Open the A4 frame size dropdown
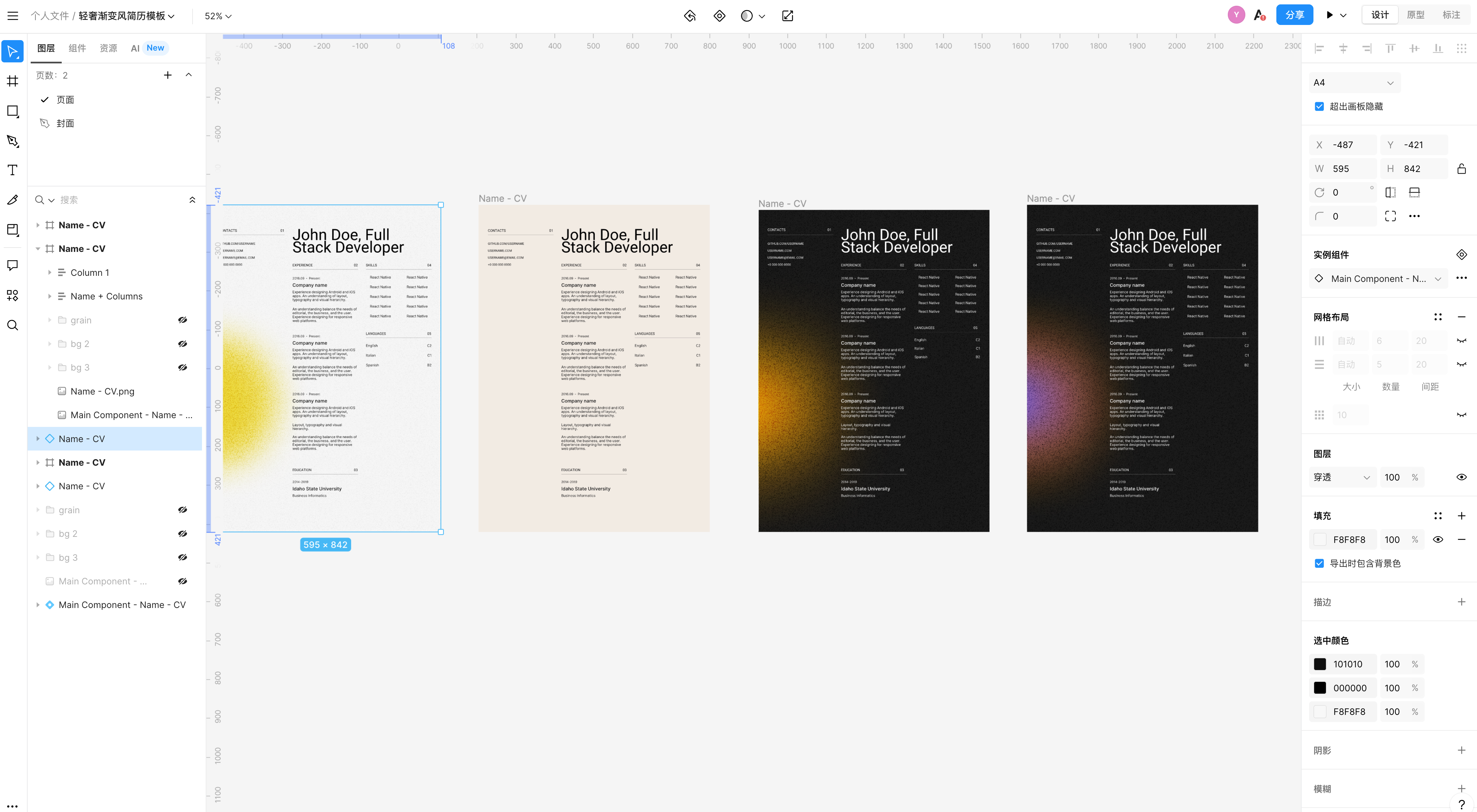Screen dimensions: 1477x812 [1353, 83]
